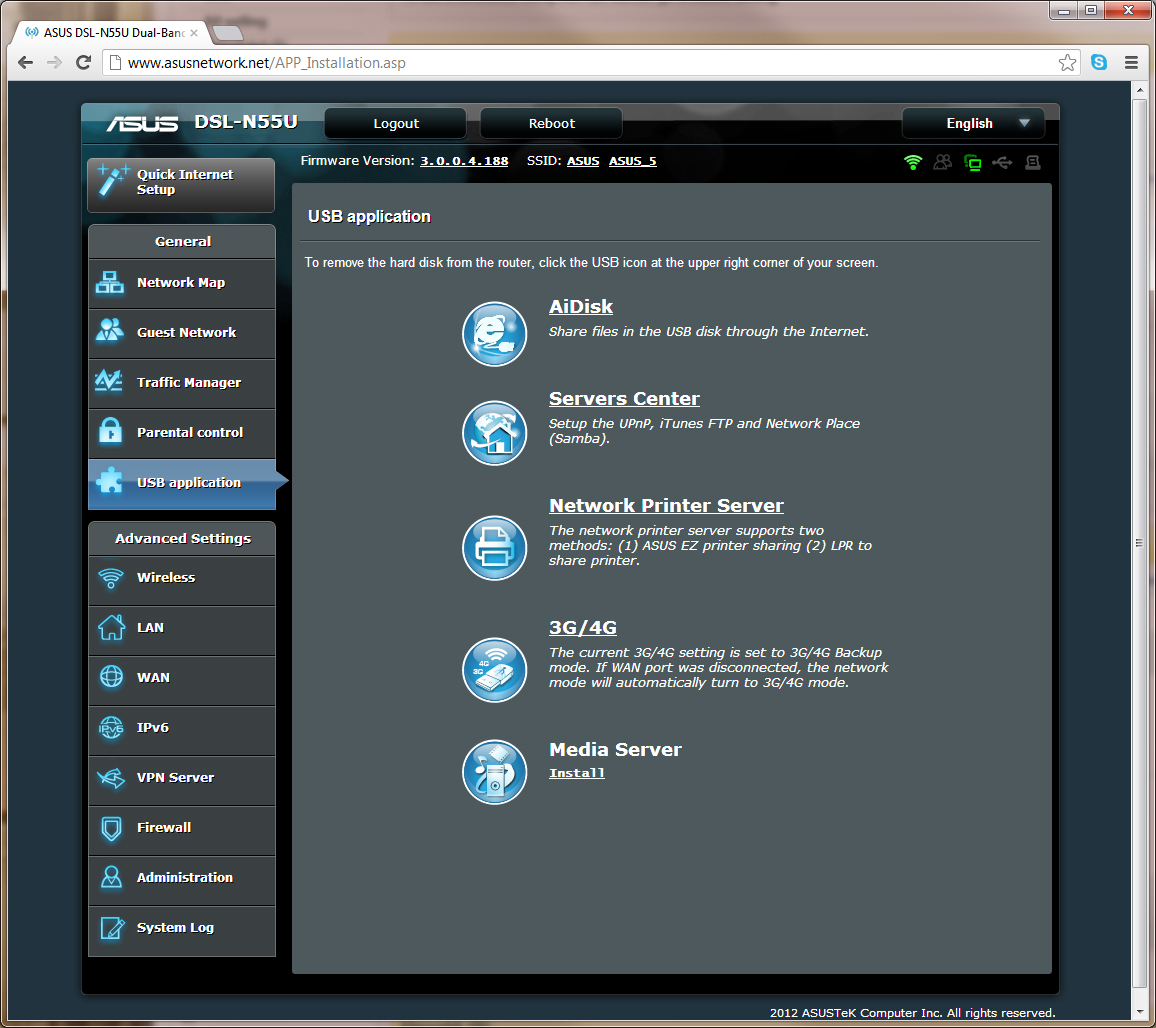The height and width of the screenshot is (1028, 1156).
Task: Click the Logout button
Action: 396,123
